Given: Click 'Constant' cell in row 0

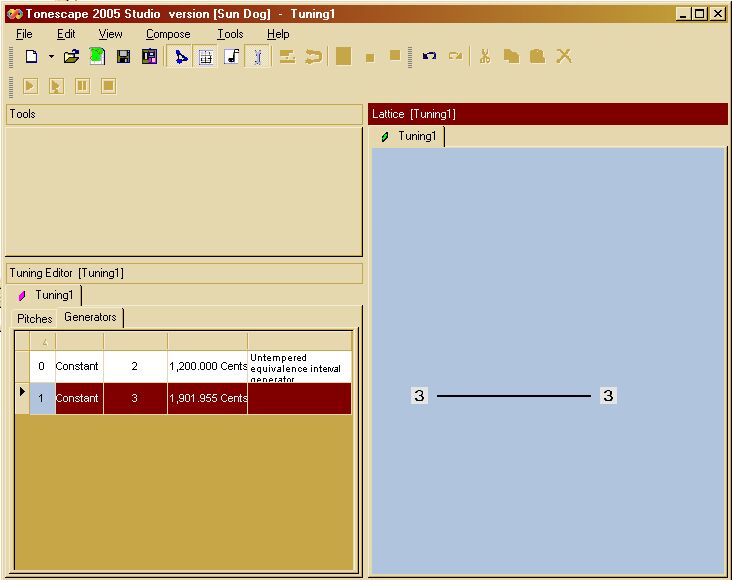Looking at the screenshot, I should point(79,367).
